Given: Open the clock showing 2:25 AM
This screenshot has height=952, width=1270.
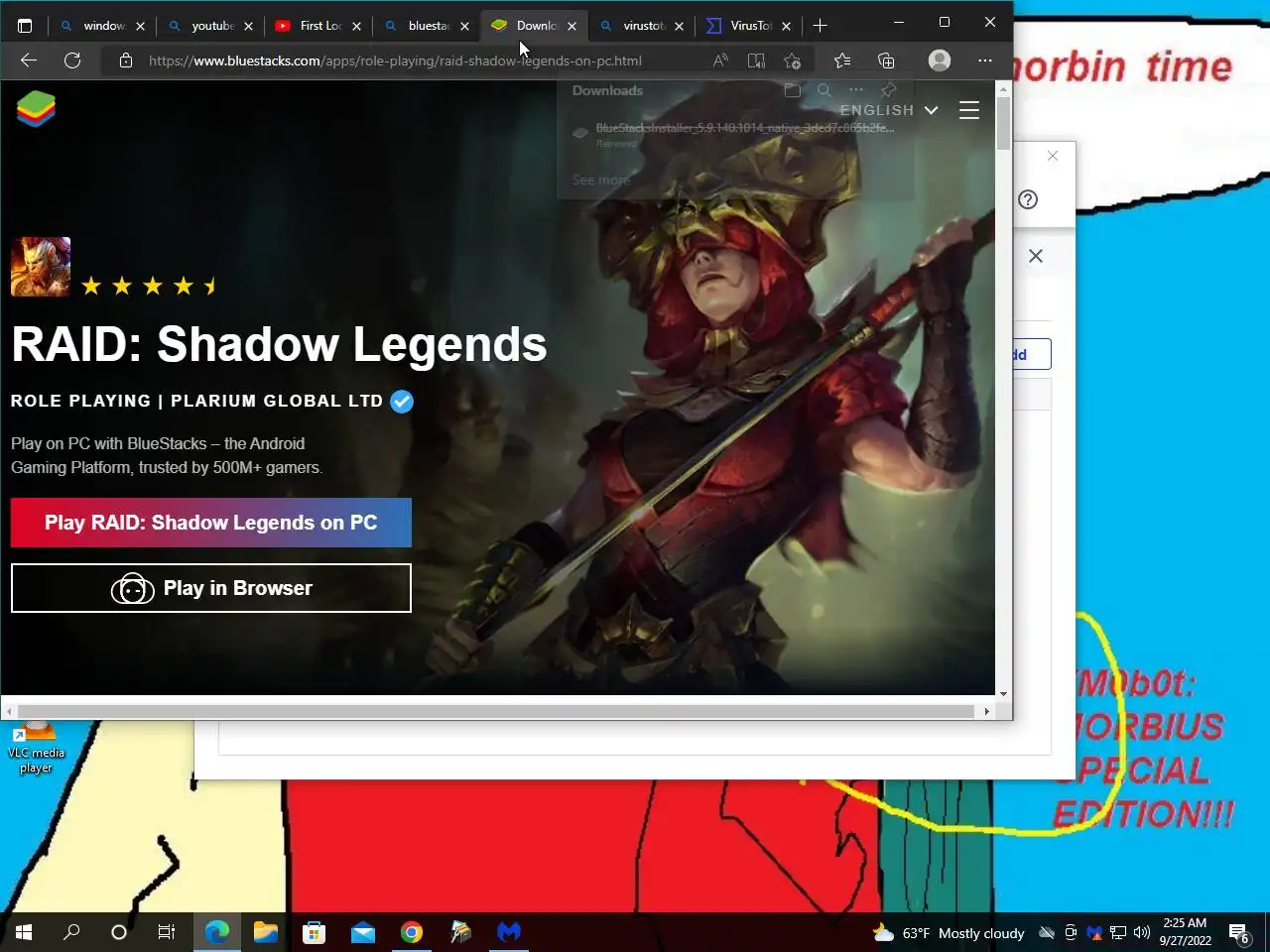Looking at the screenshot, I should click(x=1185, y=932).
